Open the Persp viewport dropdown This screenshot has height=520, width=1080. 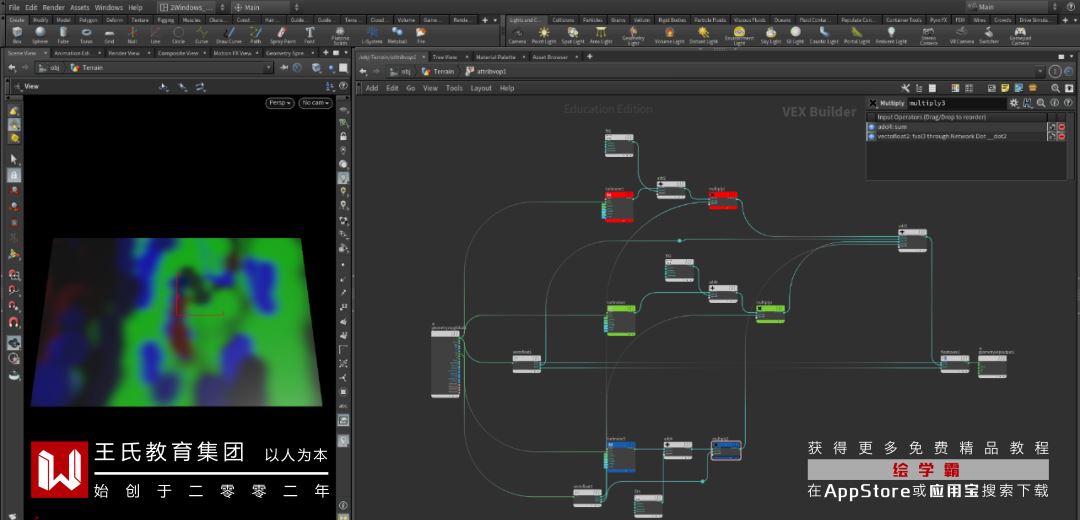280,103
